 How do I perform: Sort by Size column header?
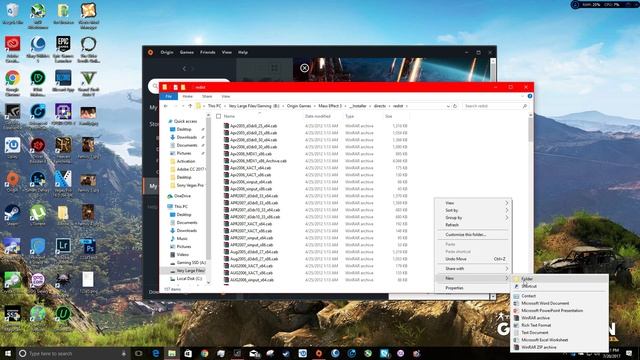pyautogui.click(x=389, y=116)
